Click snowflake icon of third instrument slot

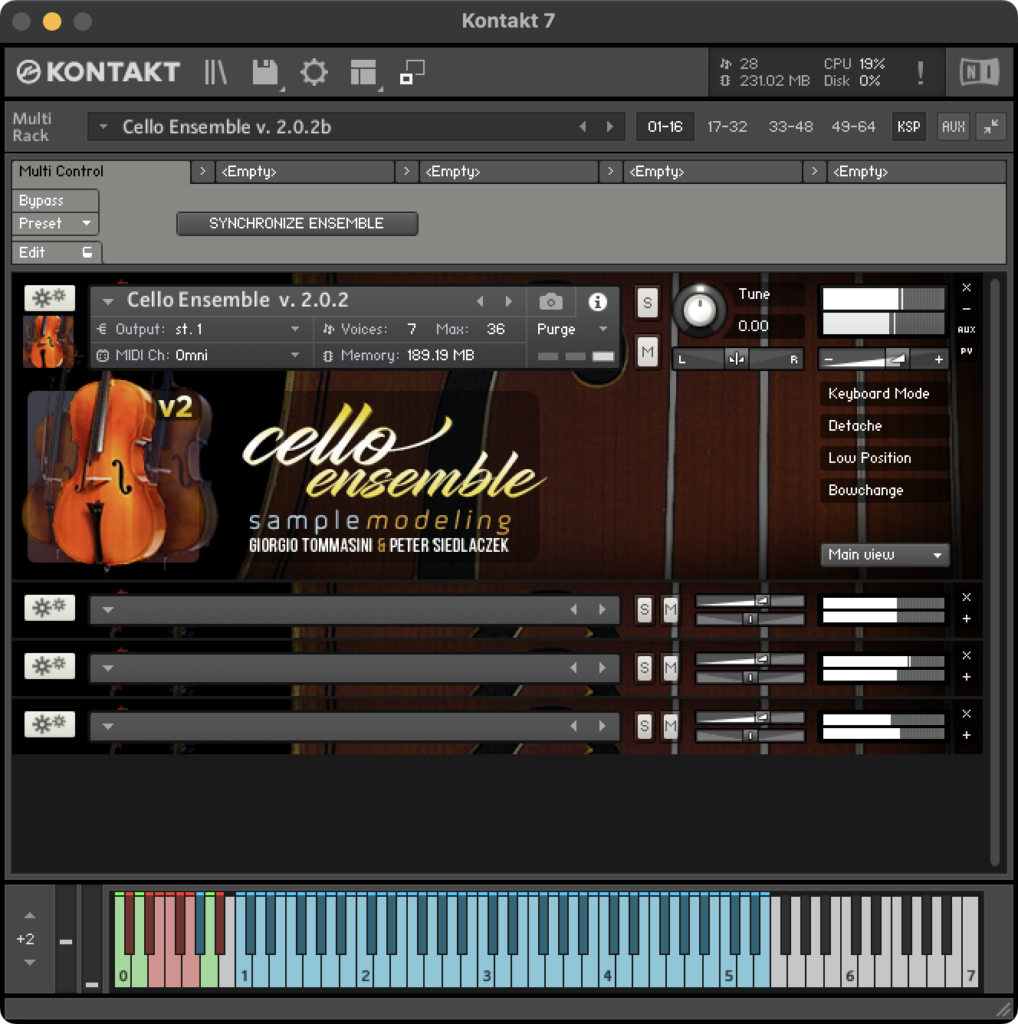click(x=50, y=666)
